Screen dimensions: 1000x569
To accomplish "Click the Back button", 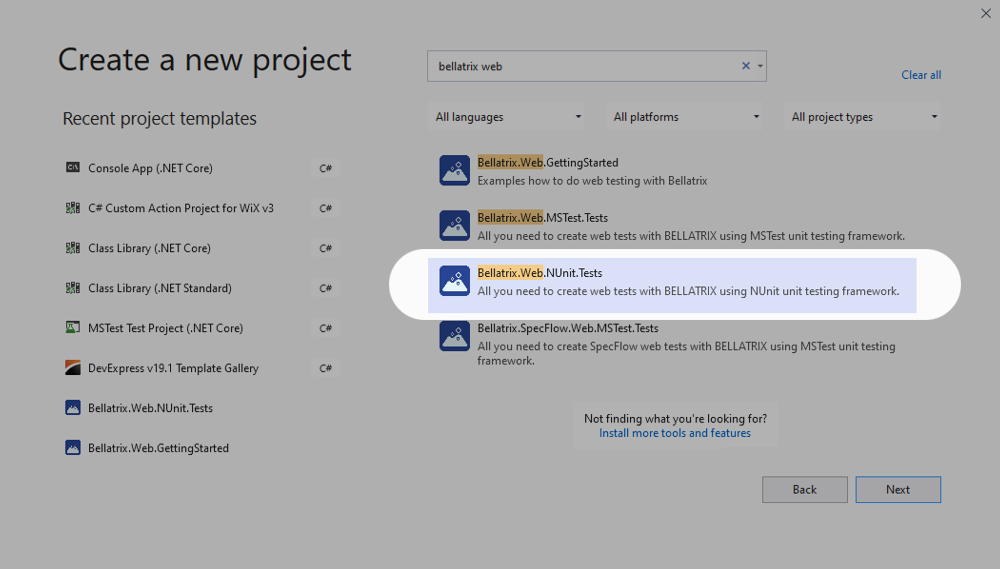I will 805,489.
